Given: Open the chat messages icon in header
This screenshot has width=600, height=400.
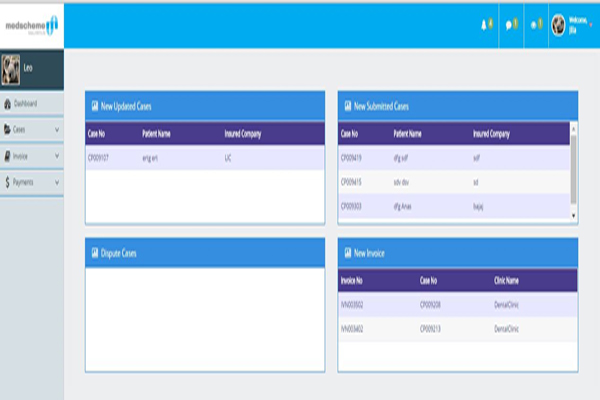Looking at the screenshot, I should (510, 24).
